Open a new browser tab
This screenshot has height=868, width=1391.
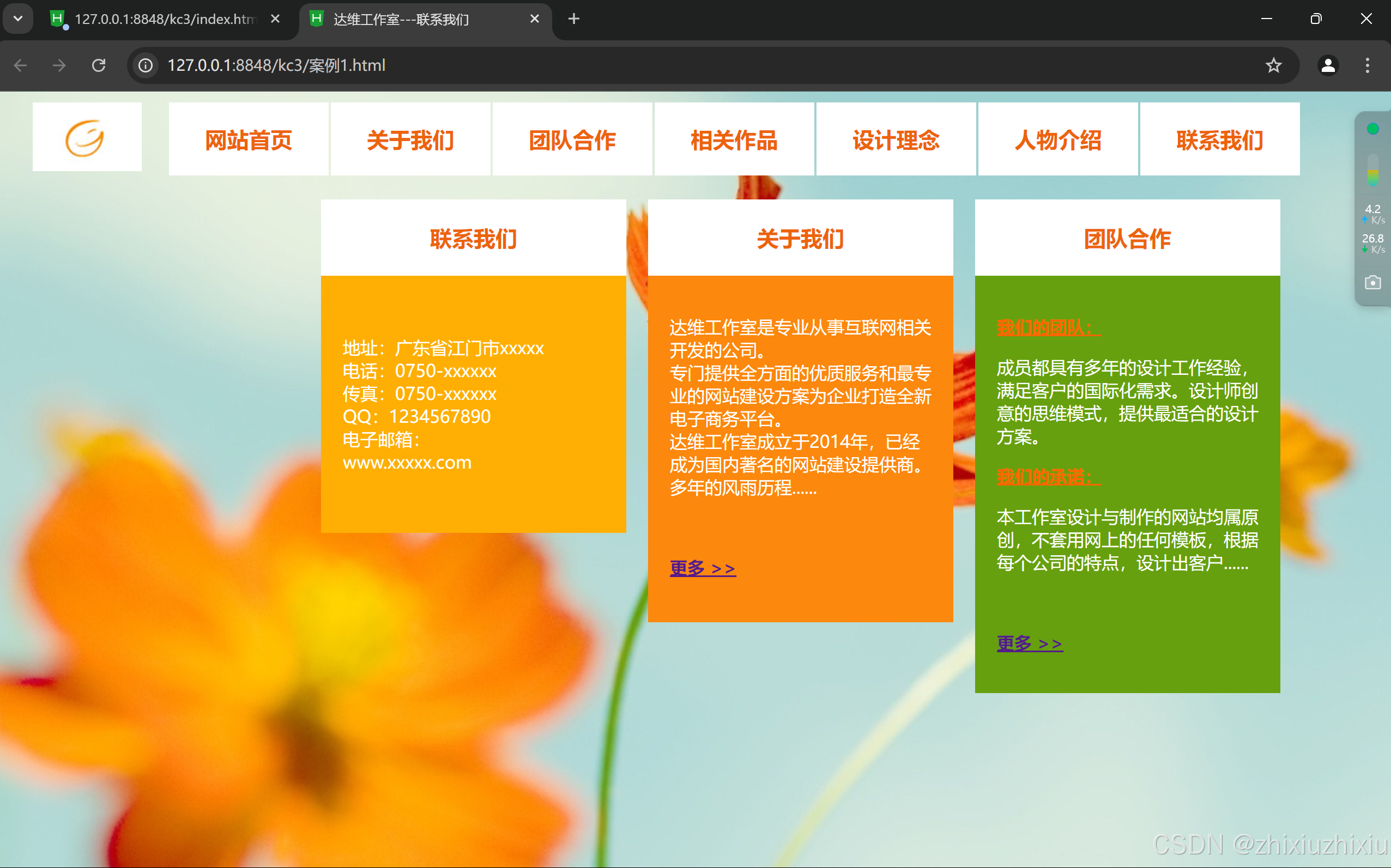[x=573, y=19]
